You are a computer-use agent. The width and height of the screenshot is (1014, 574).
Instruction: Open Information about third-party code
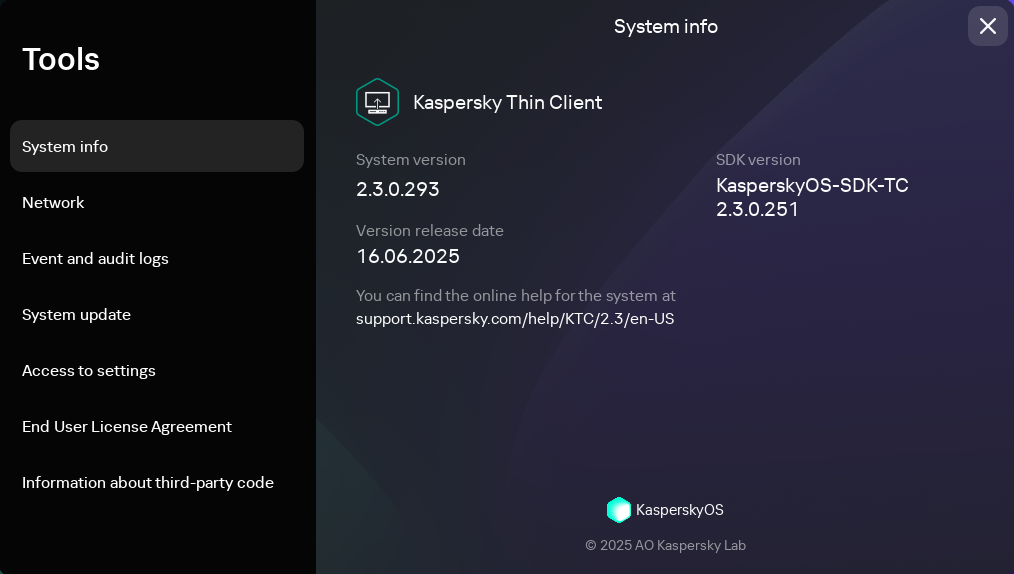tap(148, 482)
